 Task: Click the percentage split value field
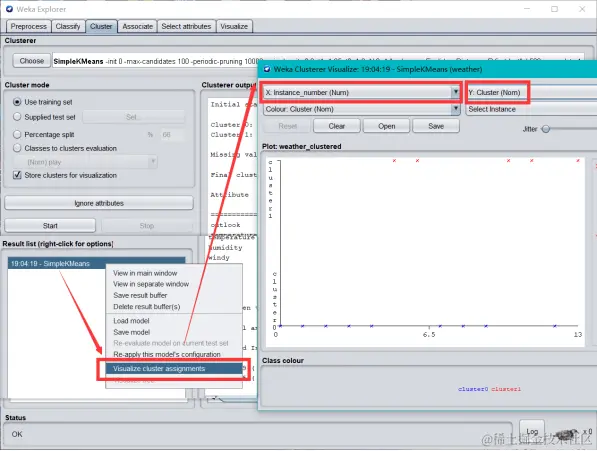[x=172, y=135]
